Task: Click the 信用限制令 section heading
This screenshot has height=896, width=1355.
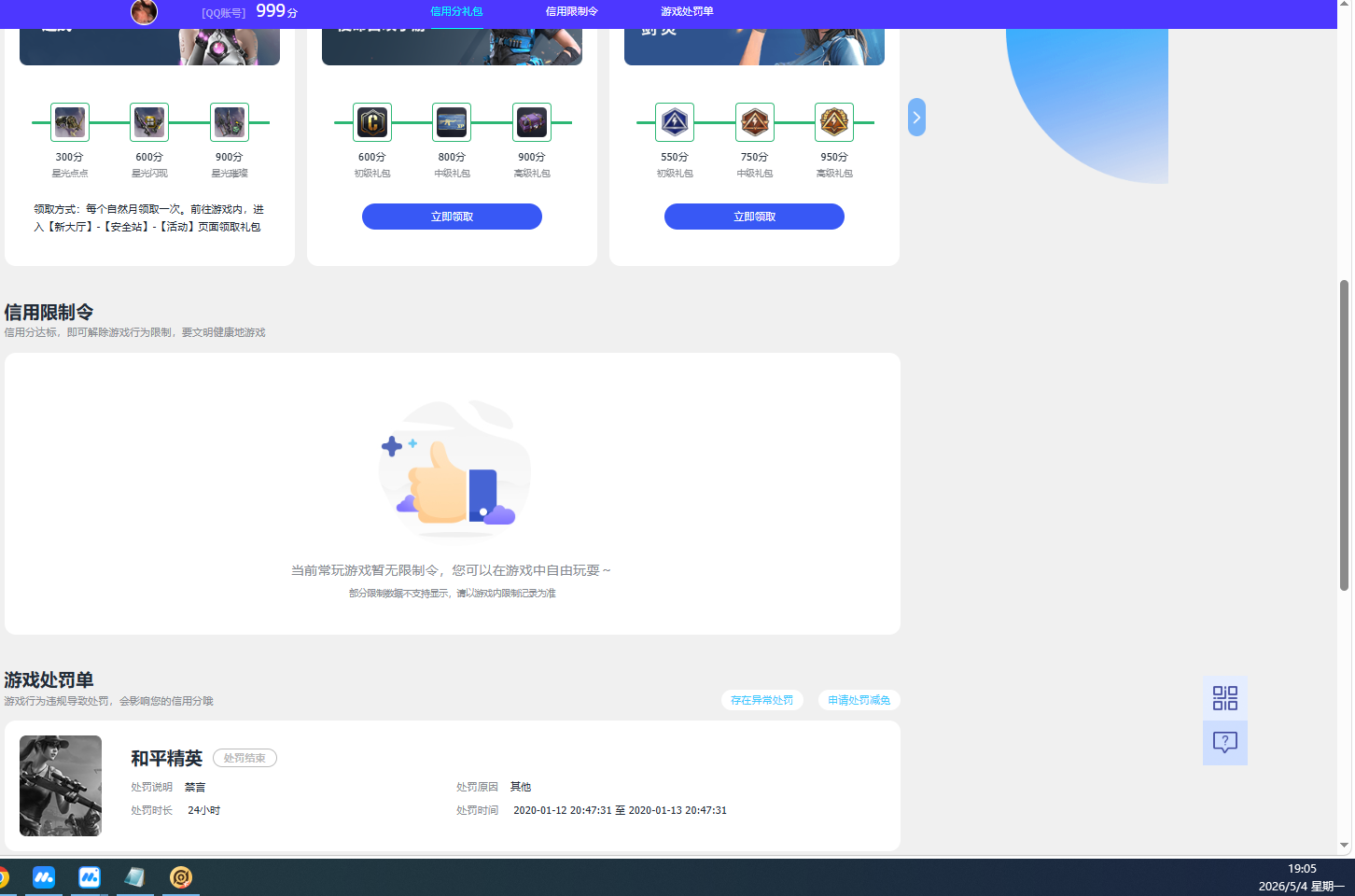Action: 49,312
